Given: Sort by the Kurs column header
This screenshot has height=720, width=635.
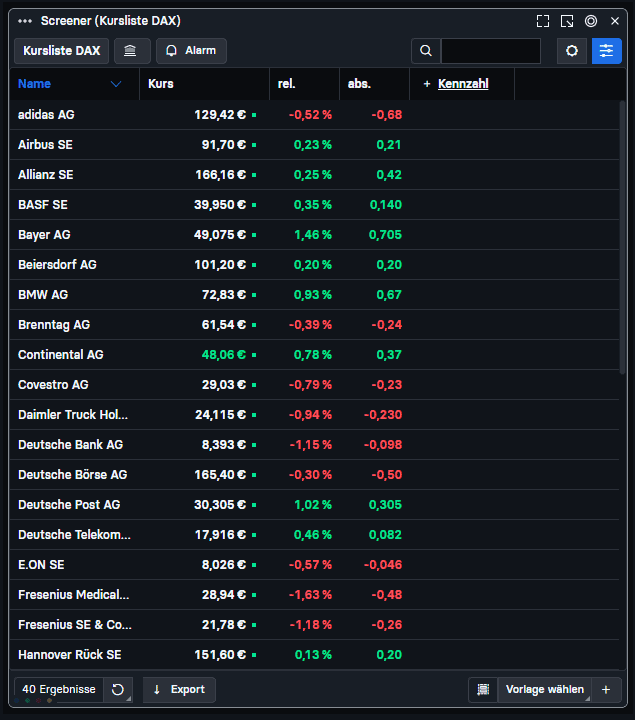Looking at the screenshot, I should [161, 84].
